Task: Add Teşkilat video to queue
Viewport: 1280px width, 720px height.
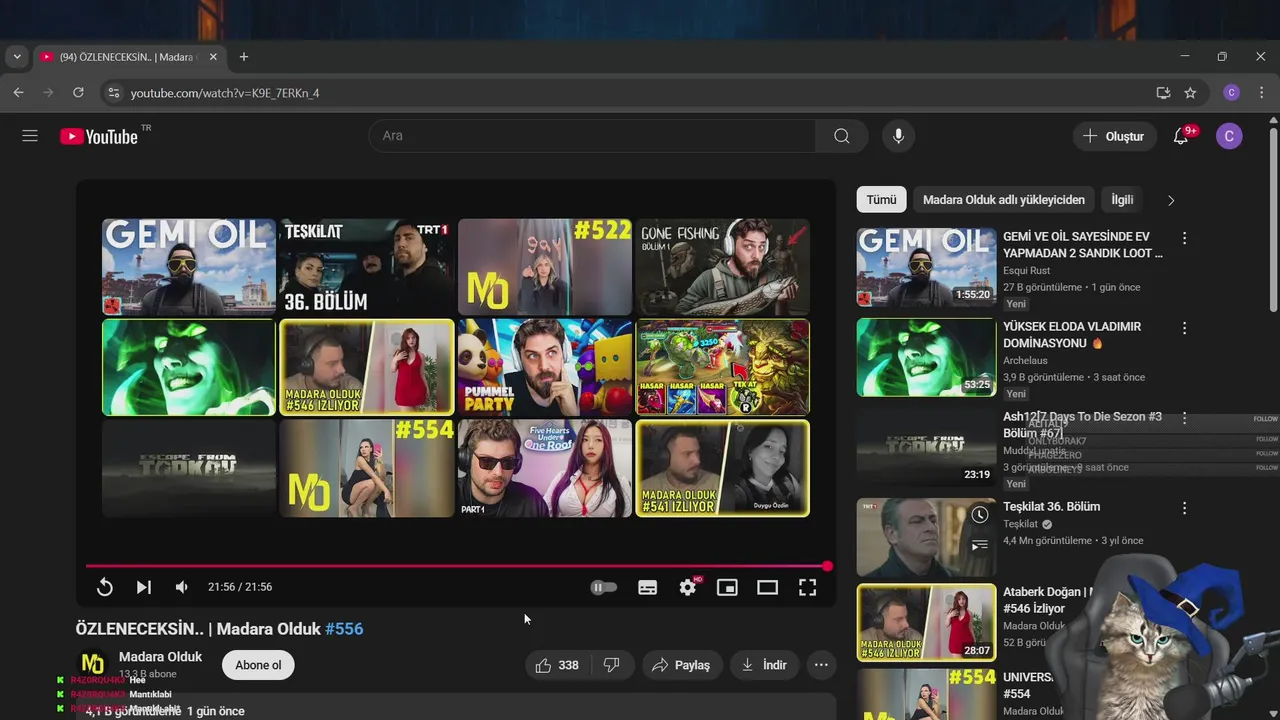Action: 980,545
